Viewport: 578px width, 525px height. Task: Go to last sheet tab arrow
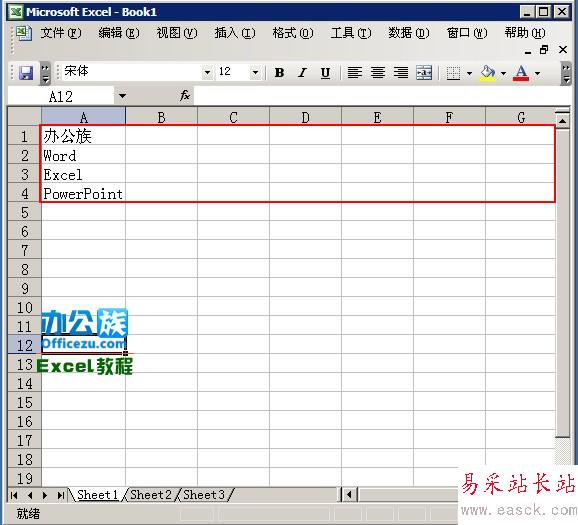coord(61,495)
